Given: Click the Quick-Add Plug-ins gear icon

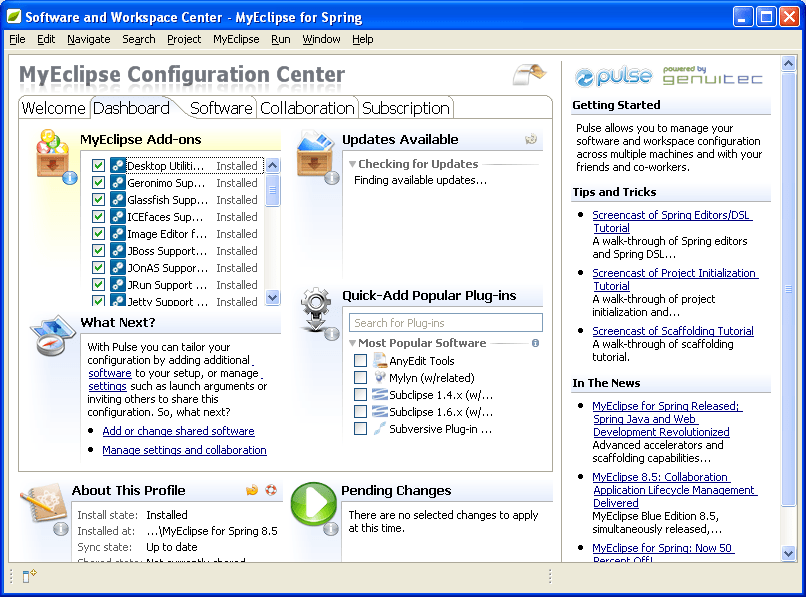Looking at the screenshot, I should [316, 310].
